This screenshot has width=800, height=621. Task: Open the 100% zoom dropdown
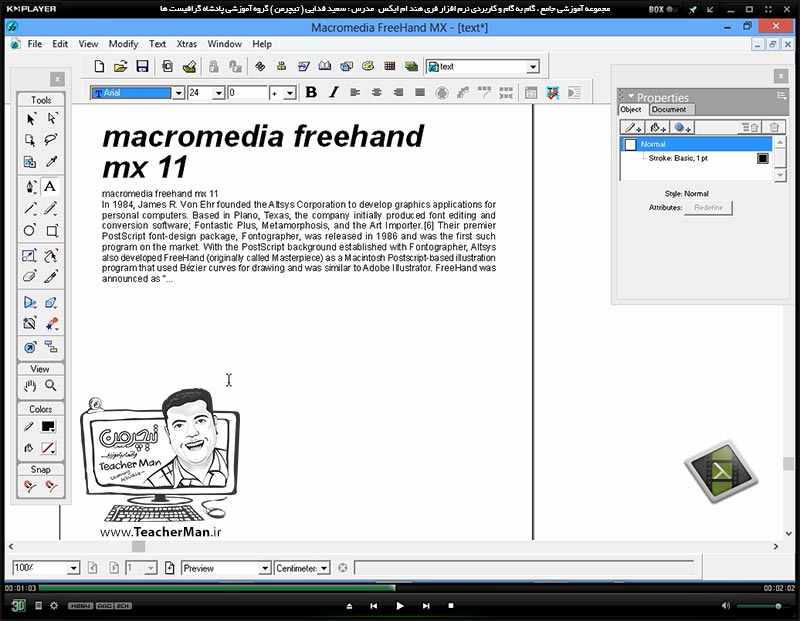73,568
